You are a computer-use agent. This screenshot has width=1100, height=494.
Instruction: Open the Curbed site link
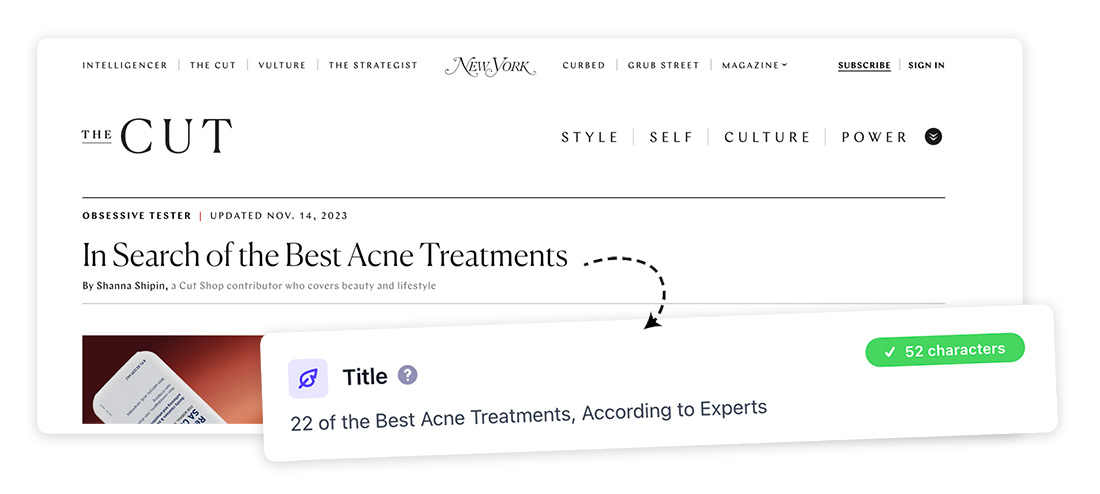[584, 65]
